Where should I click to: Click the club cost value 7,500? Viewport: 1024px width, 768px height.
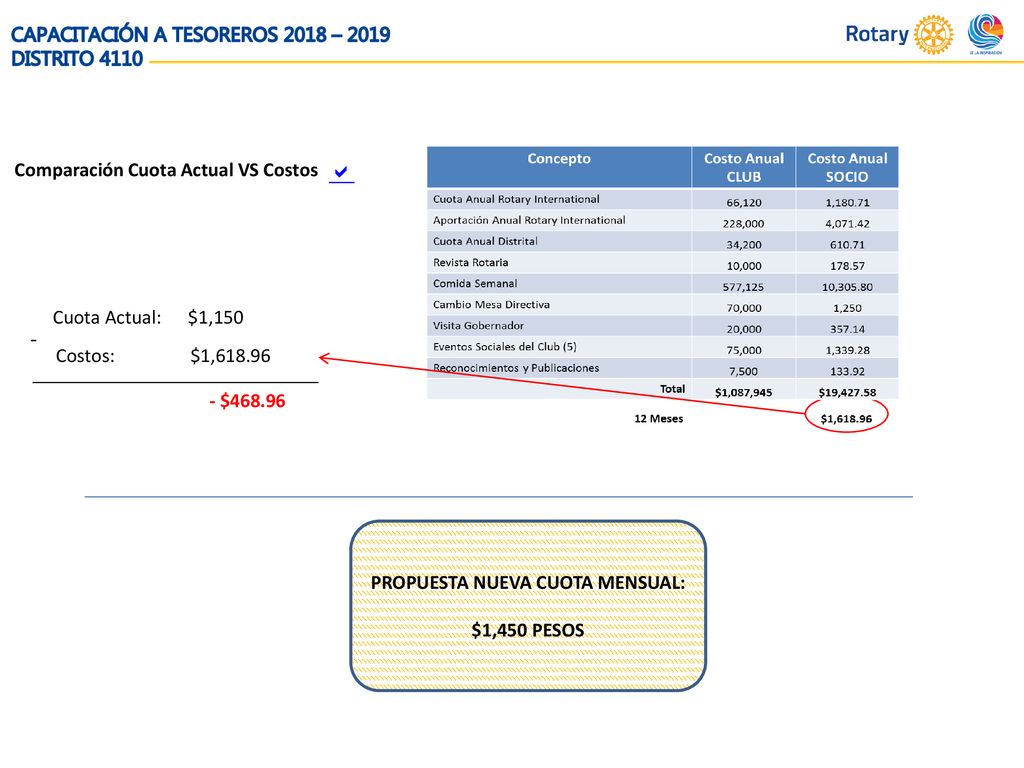744,371
